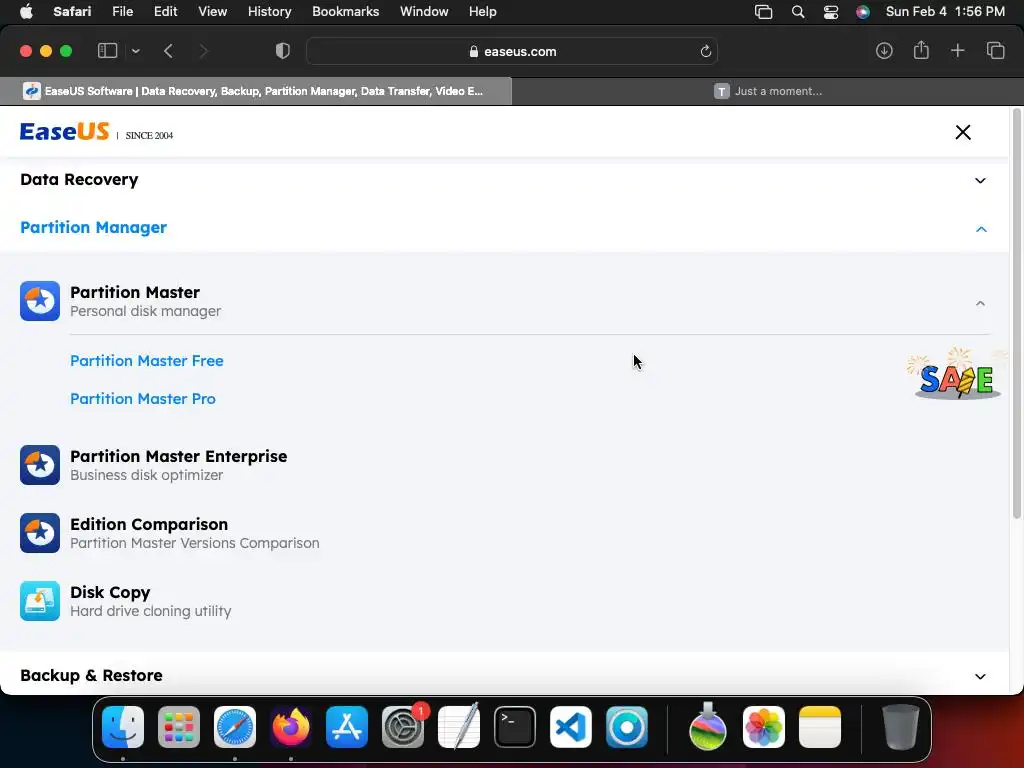
Task: Click the Partition Master Enterprise icon
Action: tap(40, 465)
